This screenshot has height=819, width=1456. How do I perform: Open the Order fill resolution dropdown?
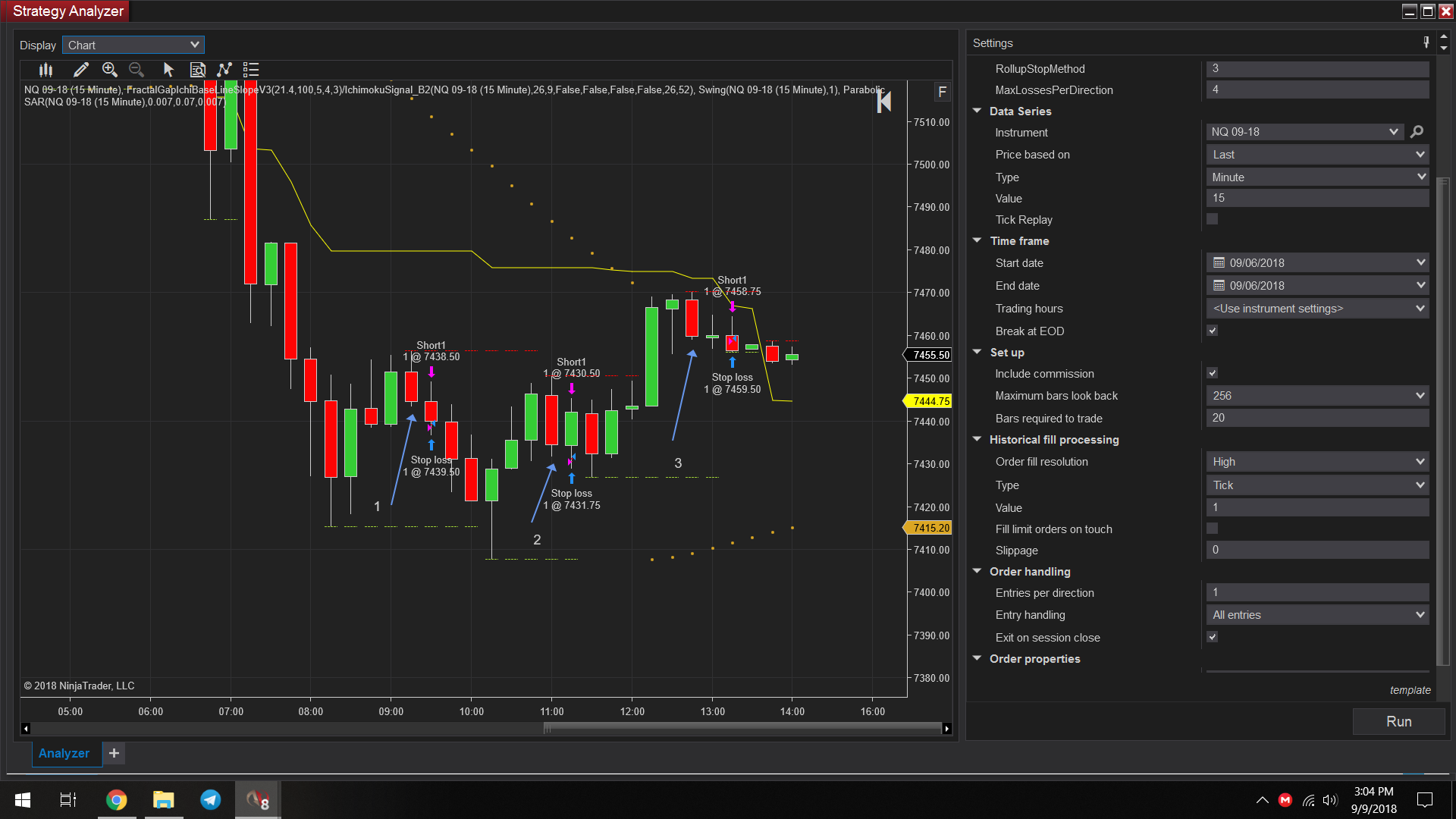pyautogui.click(x=1317, y=462)
